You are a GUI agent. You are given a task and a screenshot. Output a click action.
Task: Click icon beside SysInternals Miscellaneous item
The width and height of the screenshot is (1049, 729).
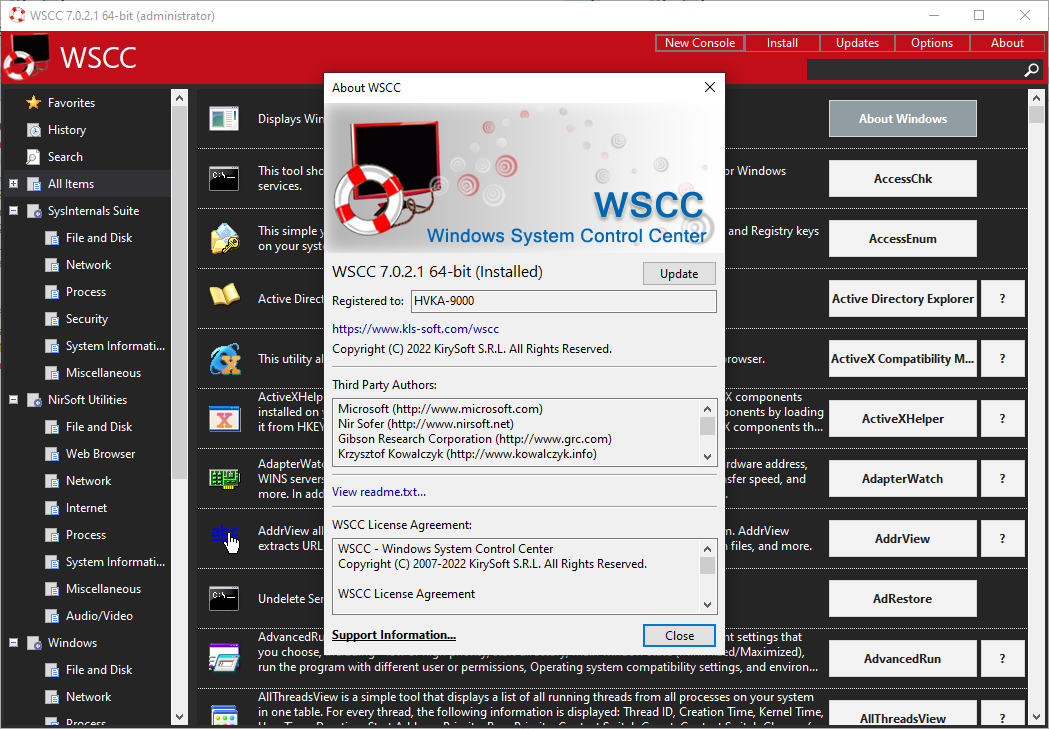pyautogui.click(x=52, y=373)
